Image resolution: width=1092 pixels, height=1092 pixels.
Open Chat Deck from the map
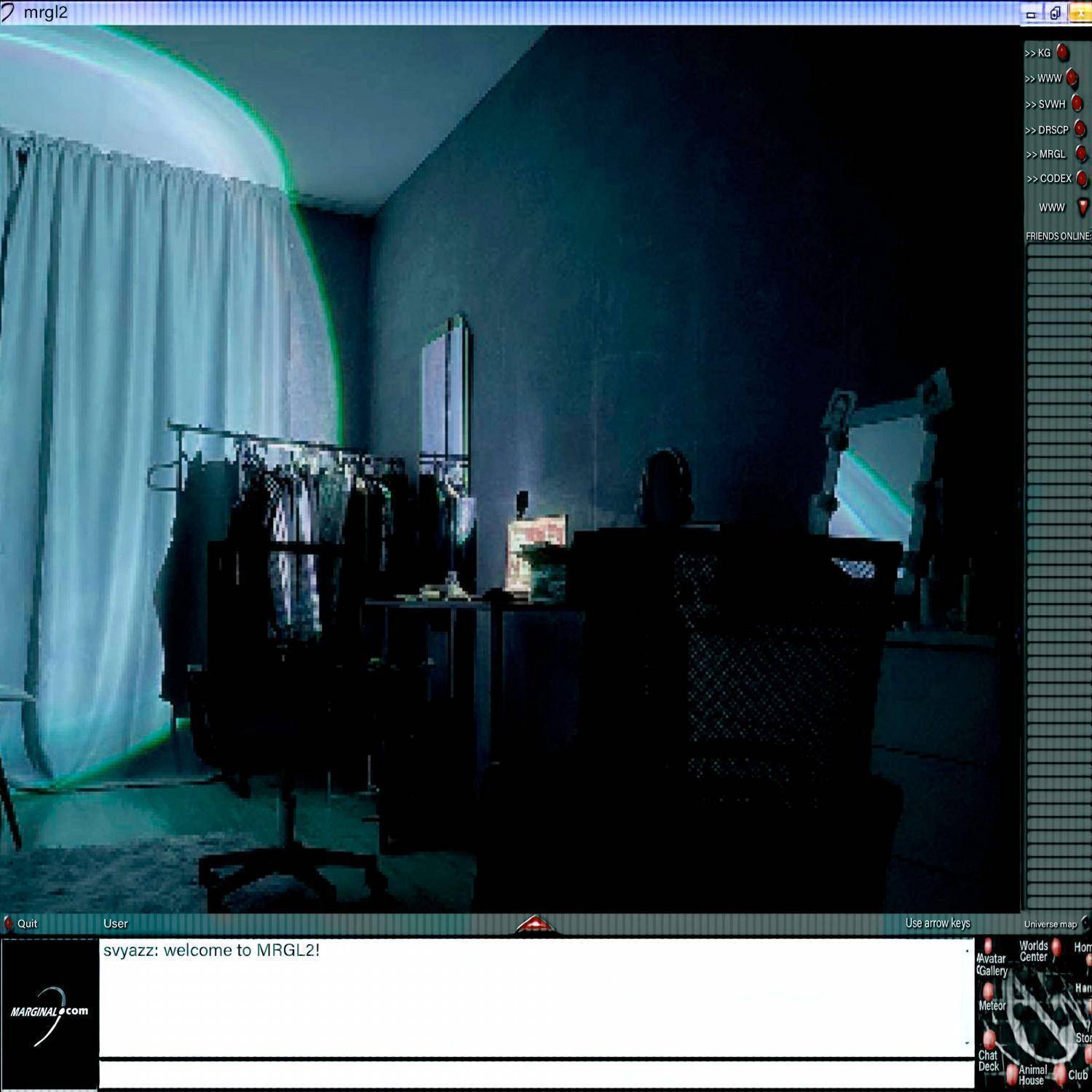tap(989, 1039)
